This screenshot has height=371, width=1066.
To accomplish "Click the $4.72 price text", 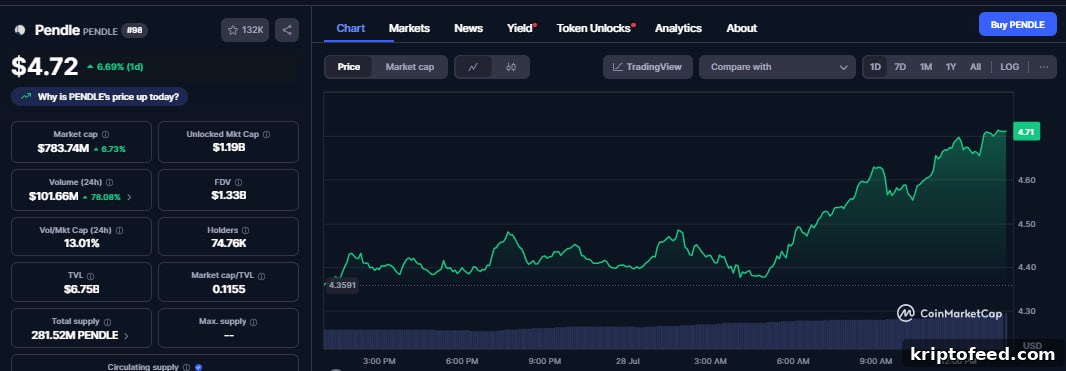I will [45, 66].
